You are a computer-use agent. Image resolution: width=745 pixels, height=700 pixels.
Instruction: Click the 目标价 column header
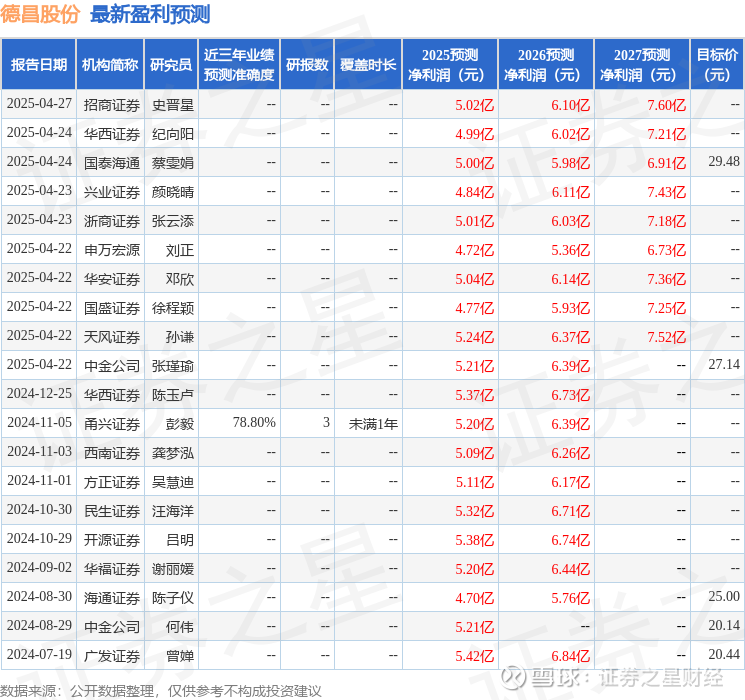(716, 65)
